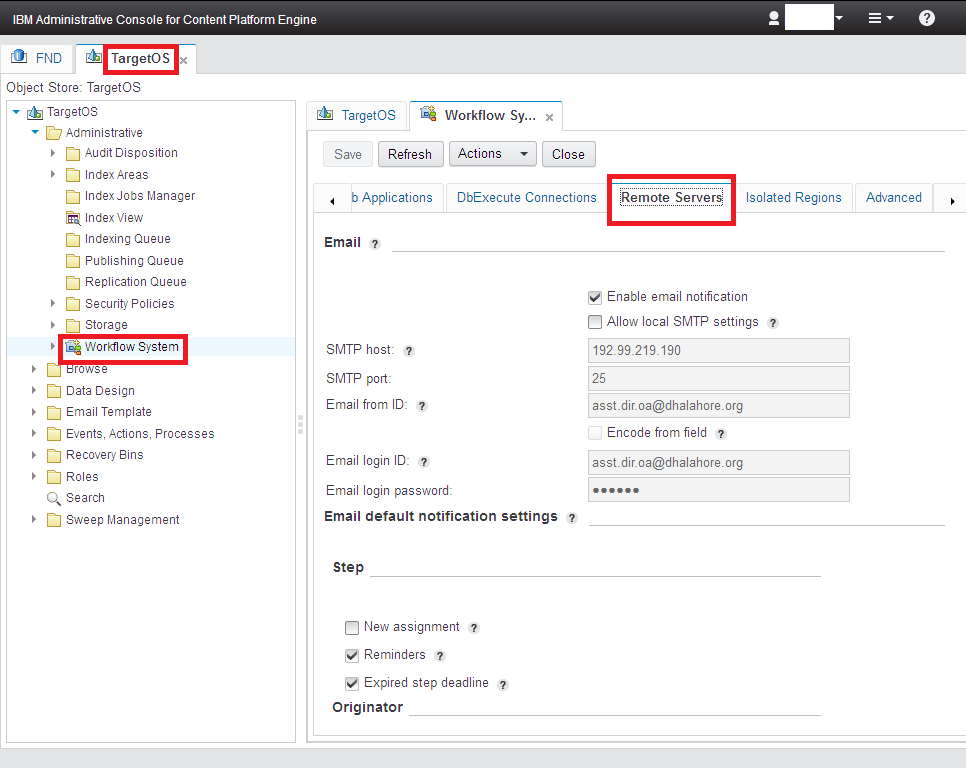Screen dimensions: 966x768
Task: Disable the Enable email notification checkbox
Action: (595, 296)
